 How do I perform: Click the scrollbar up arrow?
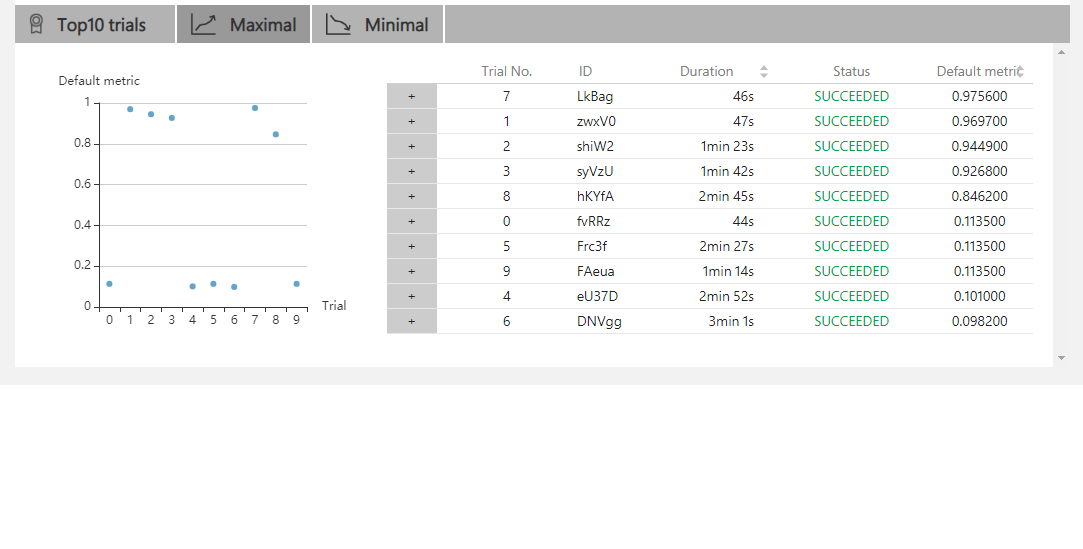1061,52
